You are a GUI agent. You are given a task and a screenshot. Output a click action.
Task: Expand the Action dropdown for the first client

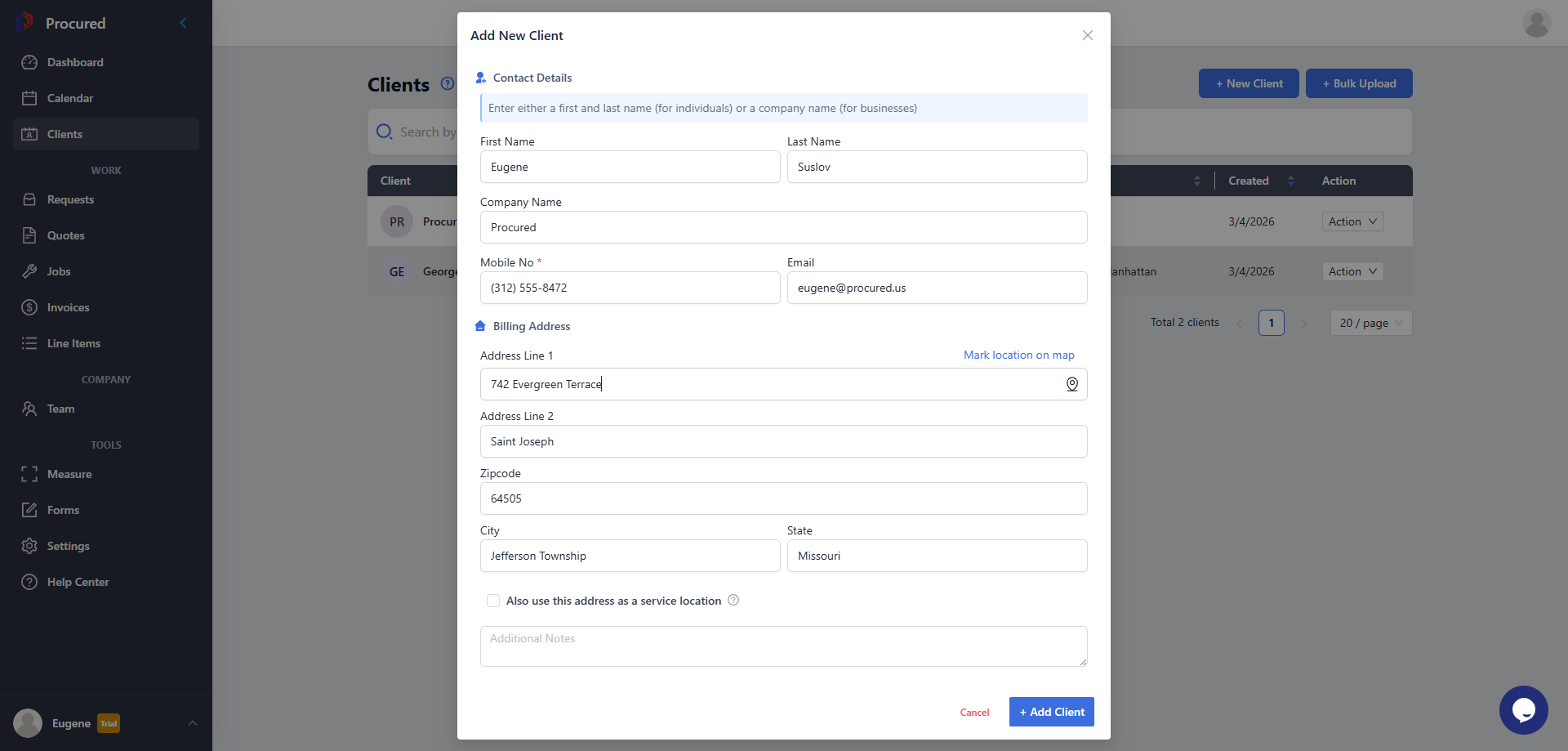click(x=1352, y=221)
